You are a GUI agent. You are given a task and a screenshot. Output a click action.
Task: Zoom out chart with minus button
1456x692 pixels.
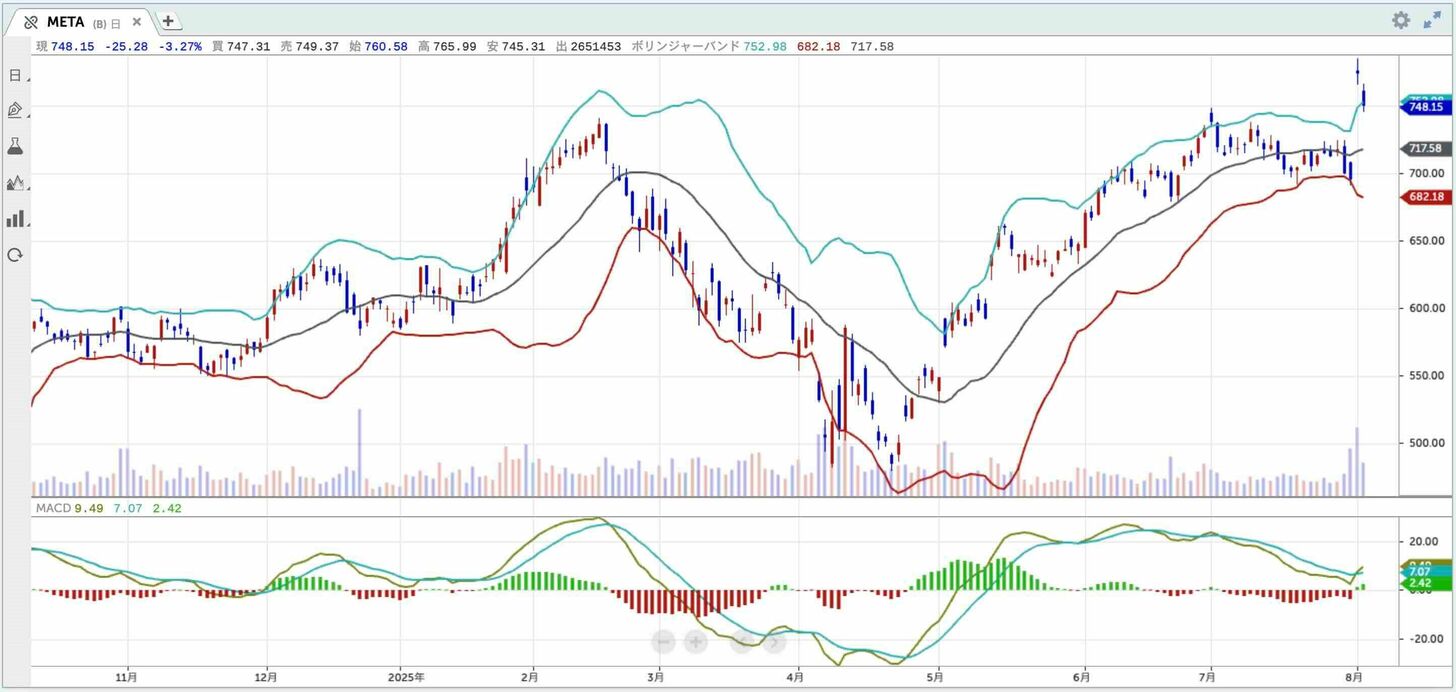click(x=663, y=642)
